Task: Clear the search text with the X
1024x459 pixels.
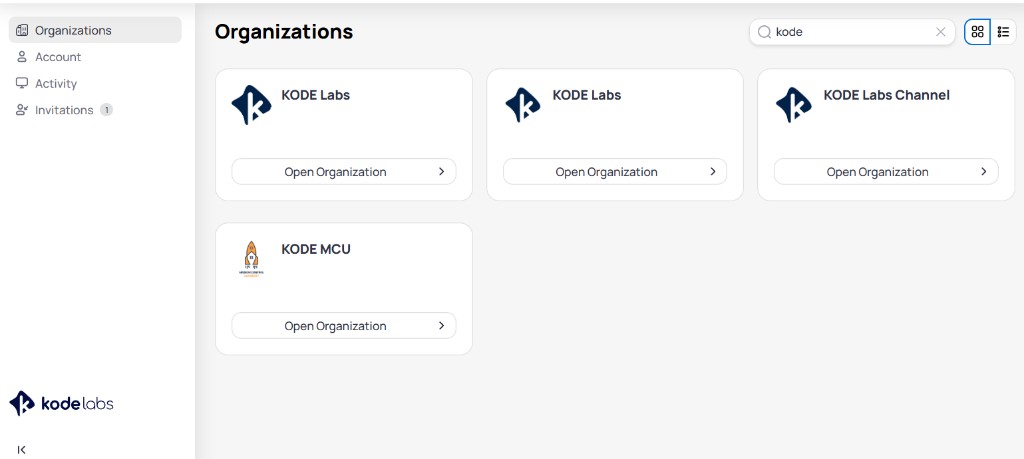Action: pos(940,31)
